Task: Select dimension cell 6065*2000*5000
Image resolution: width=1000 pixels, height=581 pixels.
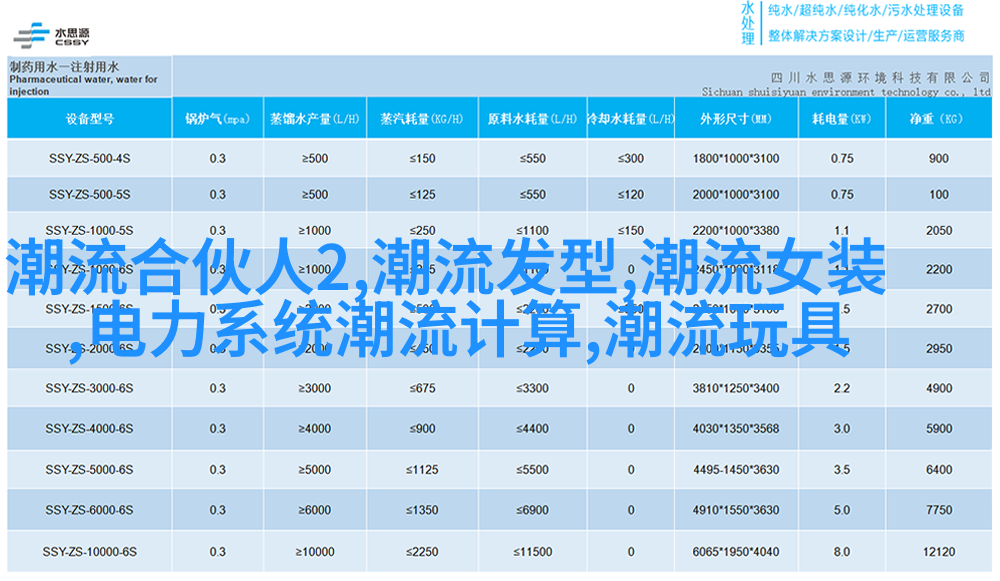Action: point(735,551)
